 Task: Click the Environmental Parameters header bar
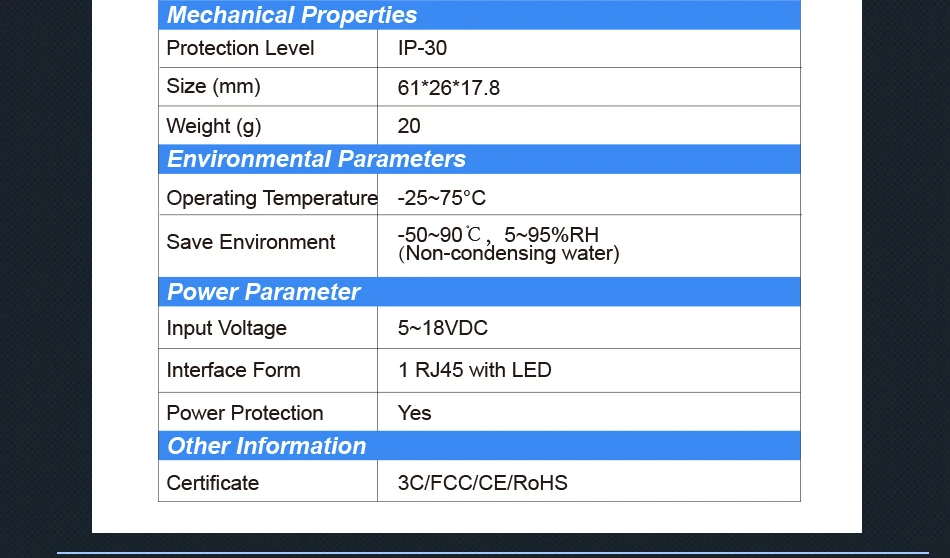479,159
